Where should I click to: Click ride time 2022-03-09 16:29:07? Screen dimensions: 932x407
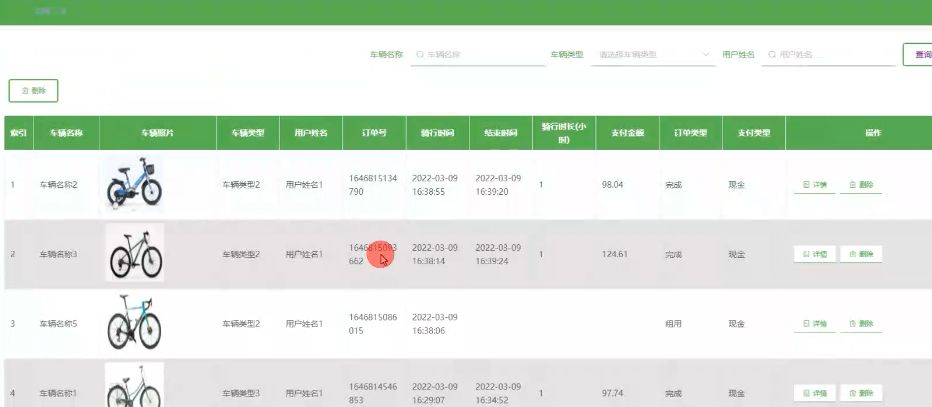click(x=434, y=393)
